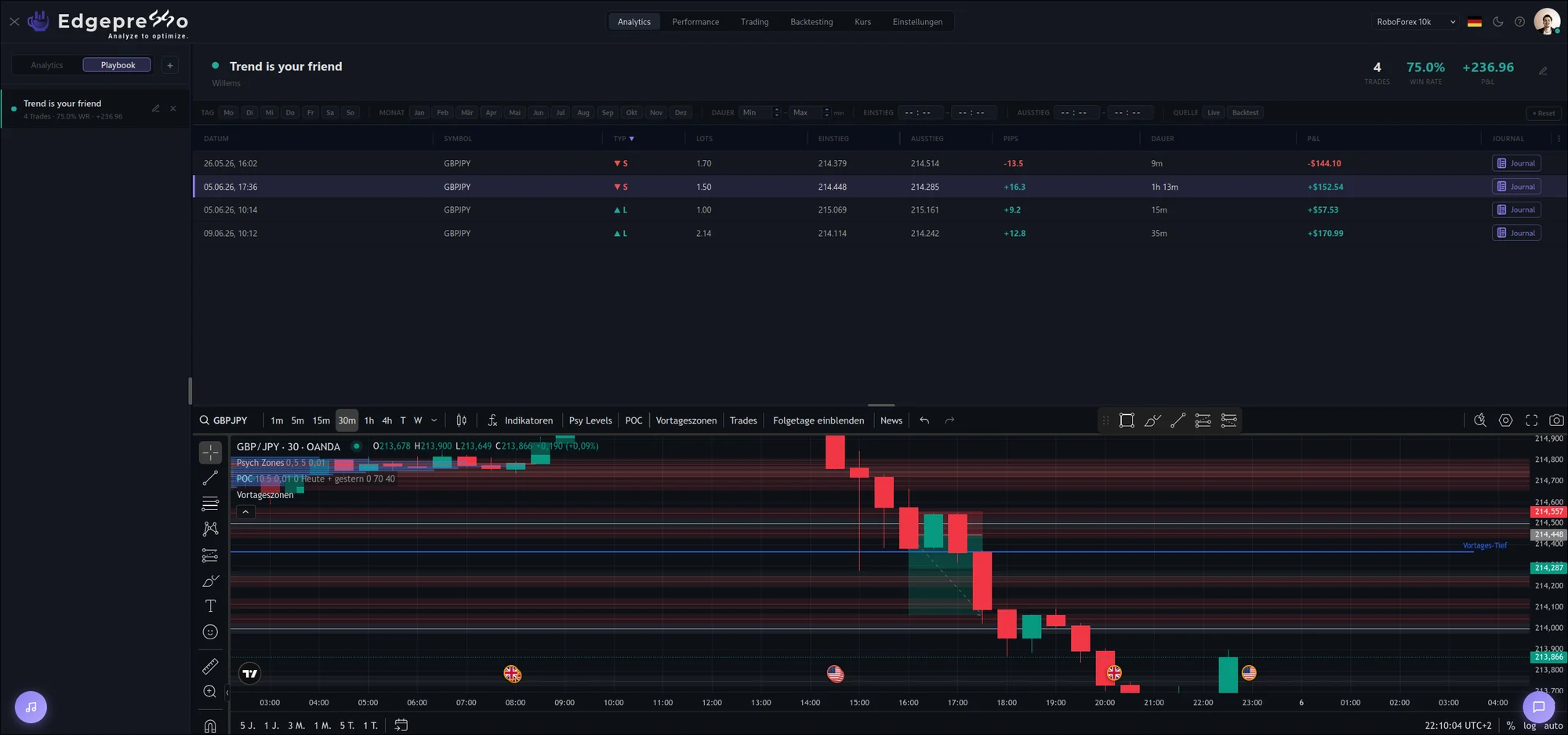
Task: Sort table by TYP column
Action: (x=623, y=139)
